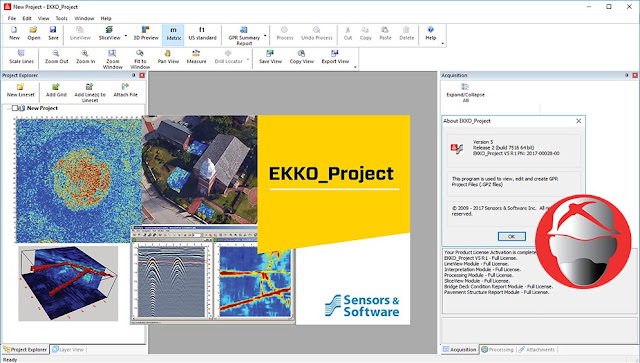Save the current view with Save View
The height and width of the screenshot is (363, 640).
(270, 57)
